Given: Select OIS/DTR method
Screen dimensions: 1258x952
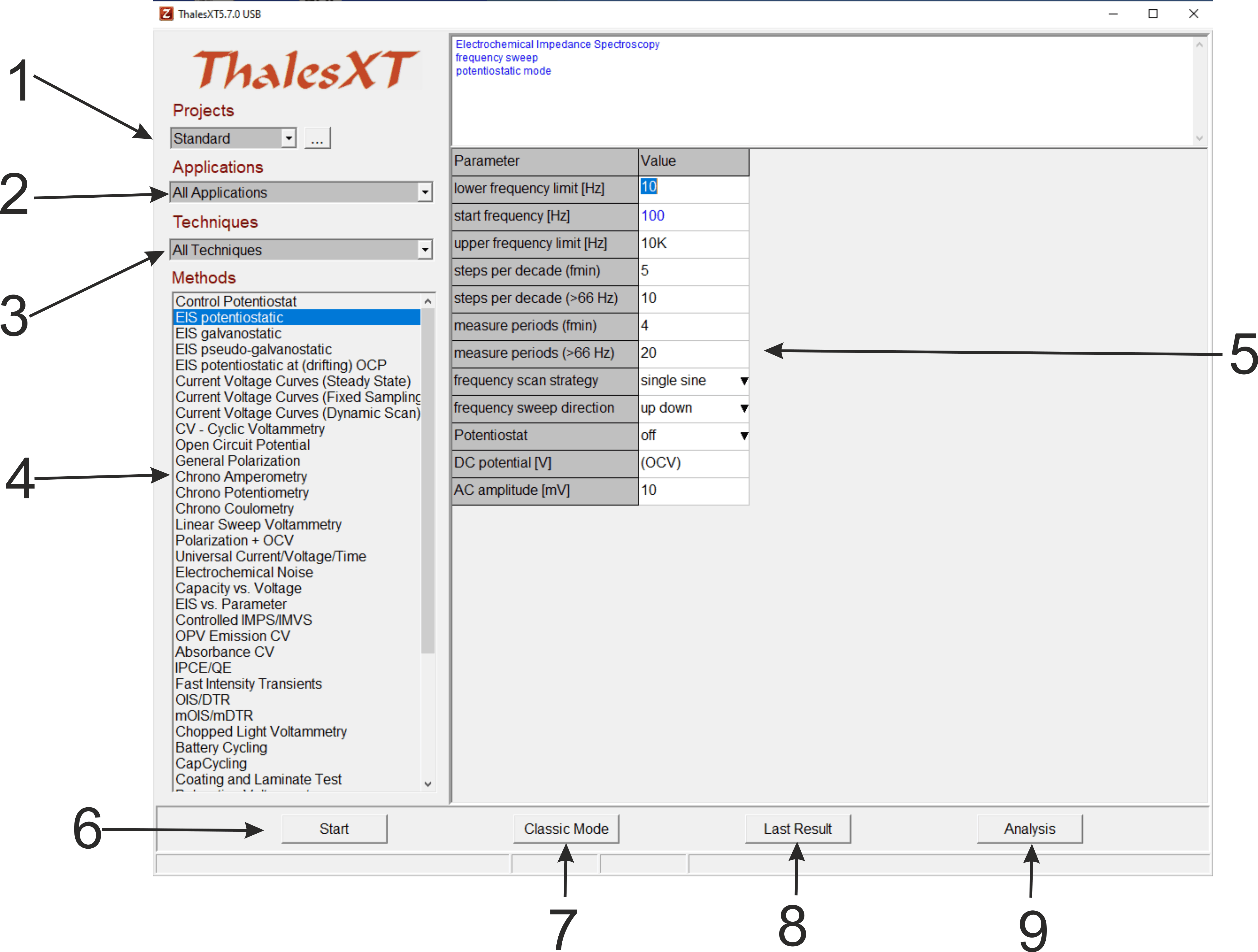Looking at the screenshot, I should pos(297,699).
